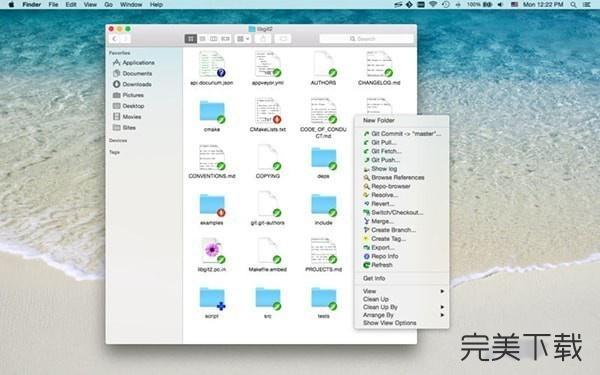Switch to icon view in toolbar
This screenshot has width=600, height=375.
tap(191, 39)
